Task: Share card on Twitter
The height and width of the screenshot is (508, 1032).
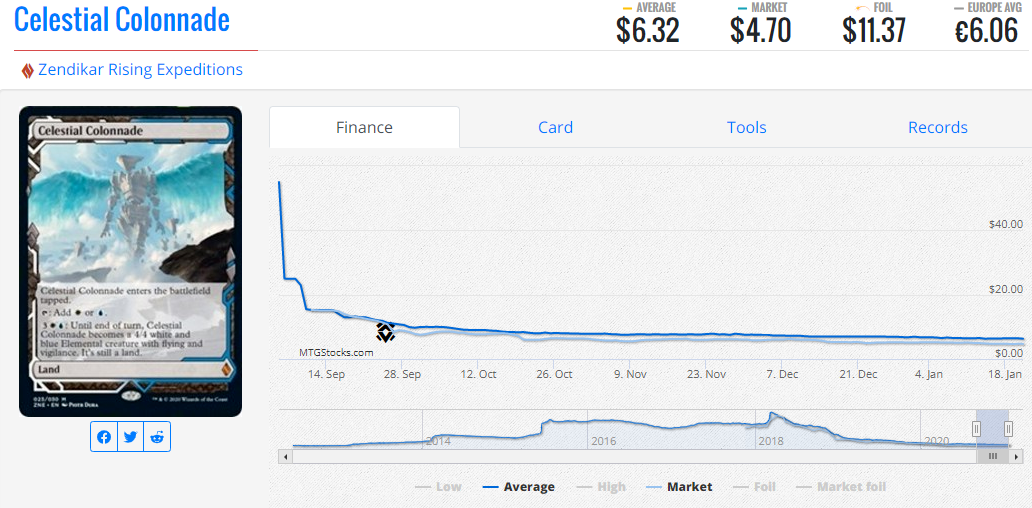Action: [x=130, y=437]
